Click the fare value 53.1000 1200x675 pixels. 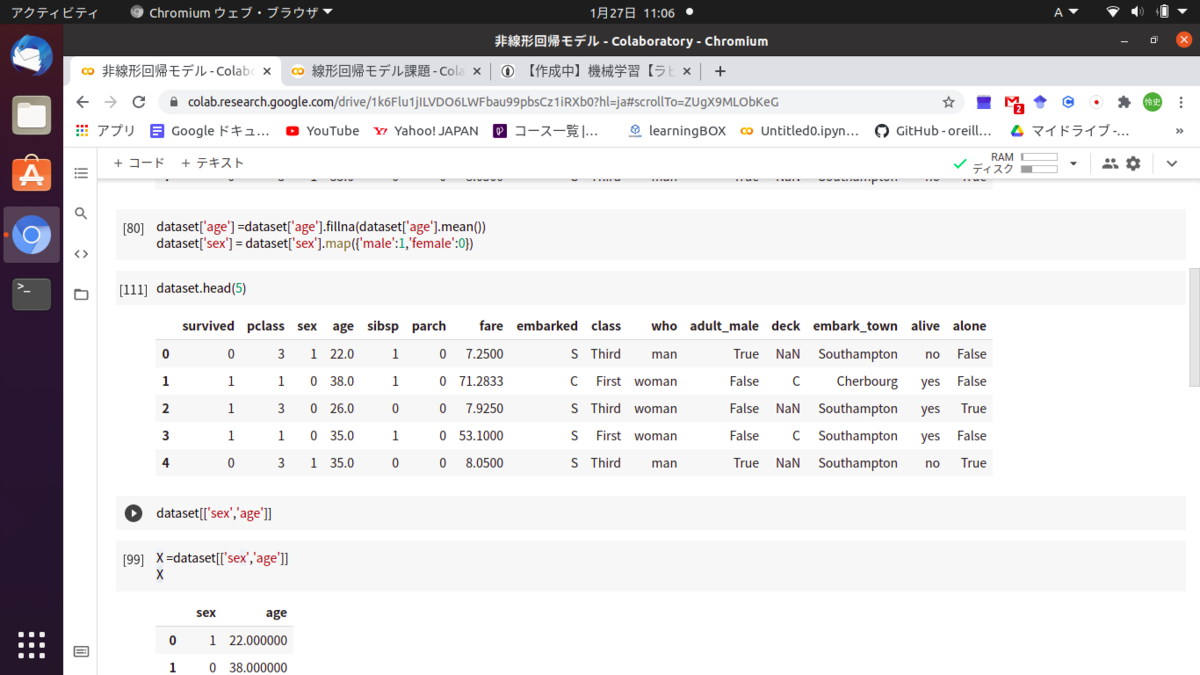point(481,436)
